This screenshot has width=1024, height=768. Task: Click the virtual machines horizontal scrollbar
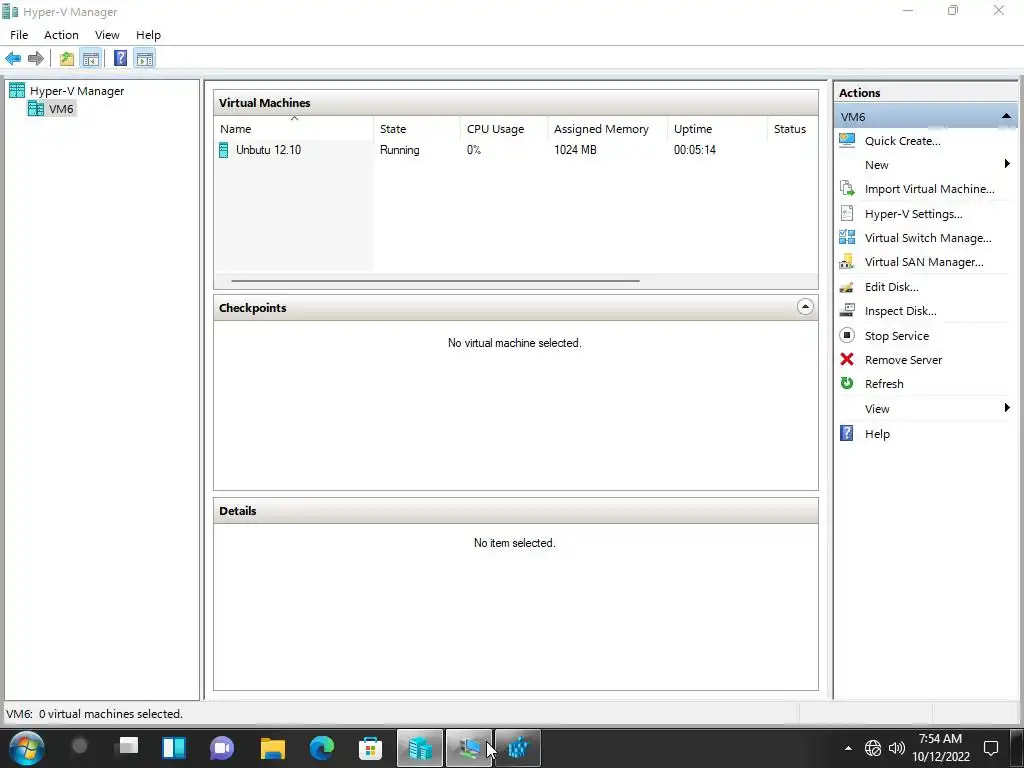(x=436, y=281)
